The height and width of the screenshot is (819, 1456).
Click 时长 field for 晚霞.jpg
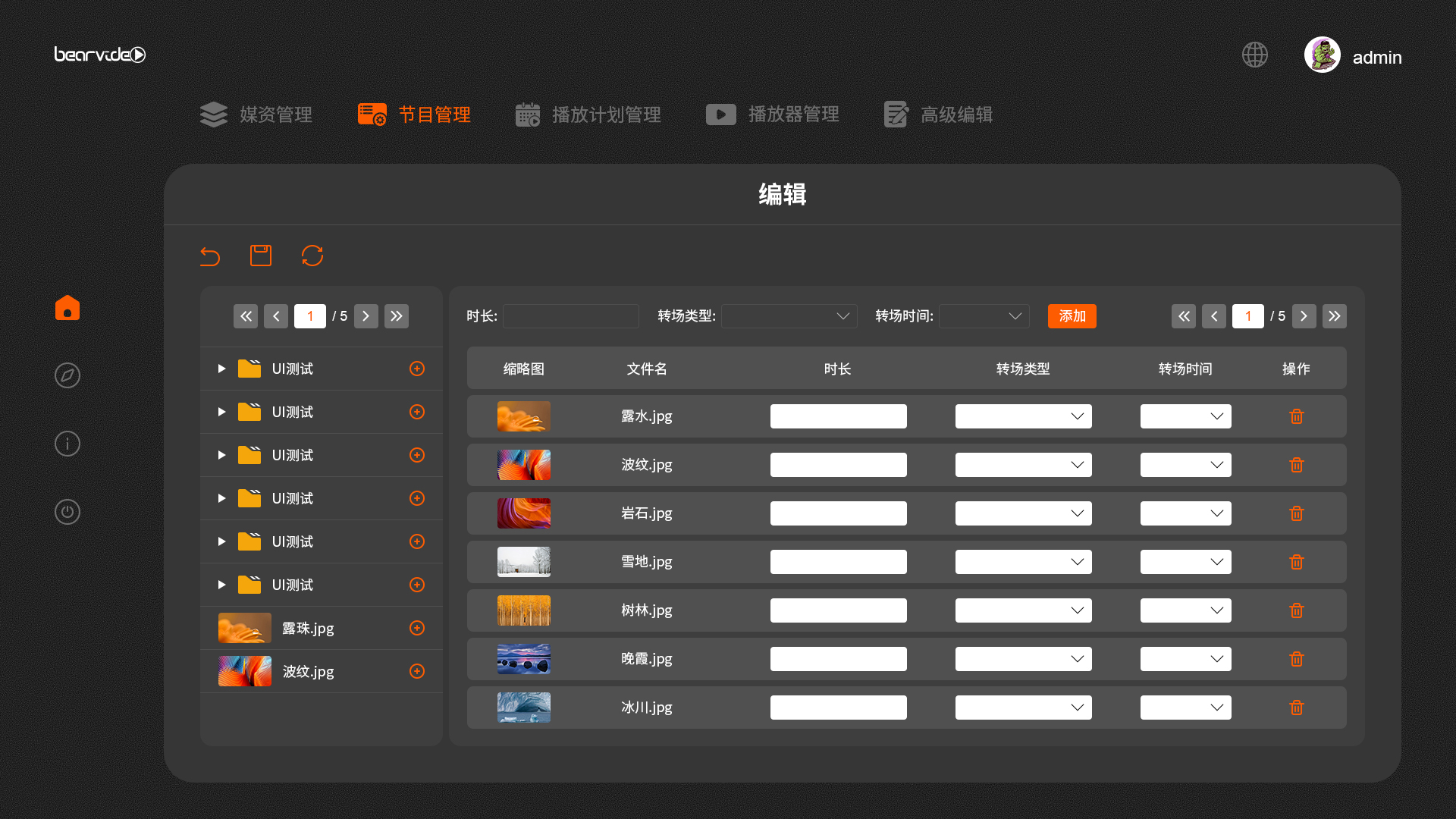(839, 659)
